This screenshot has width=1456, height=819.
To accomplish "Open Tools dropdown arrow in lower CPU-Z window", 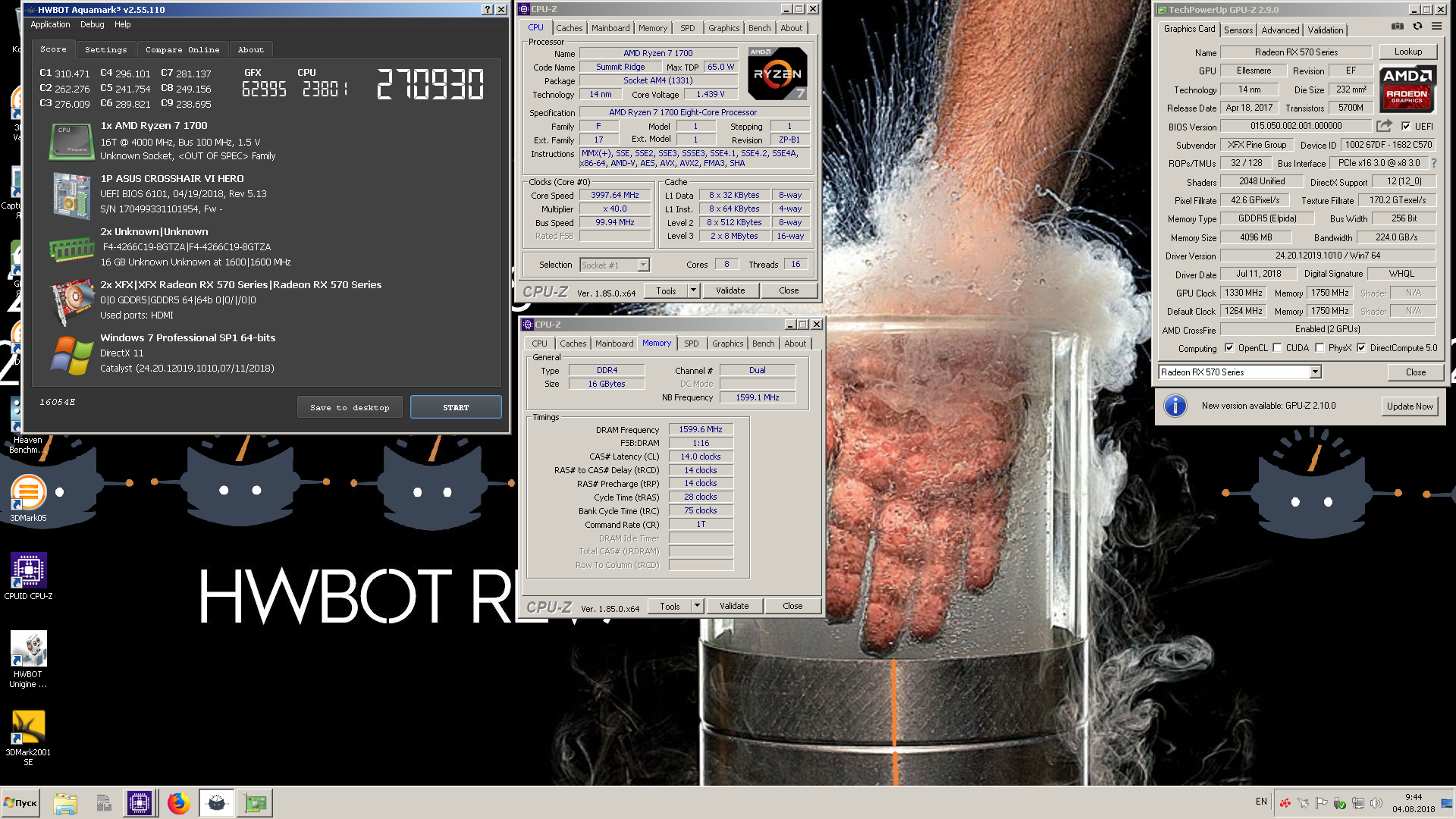I will pos(697,606).
